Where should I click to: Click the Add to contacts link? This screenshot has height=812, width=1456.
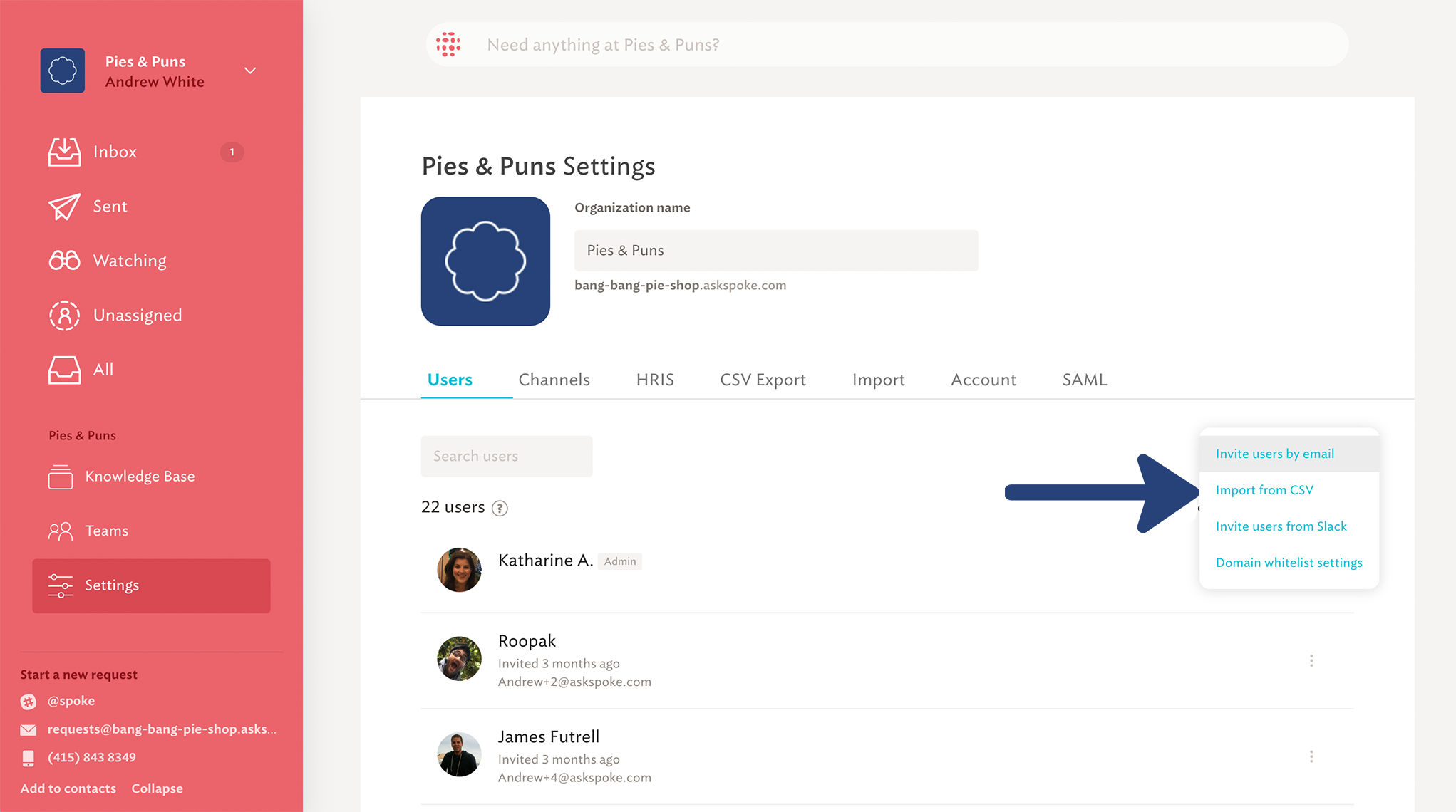(68, 788)
